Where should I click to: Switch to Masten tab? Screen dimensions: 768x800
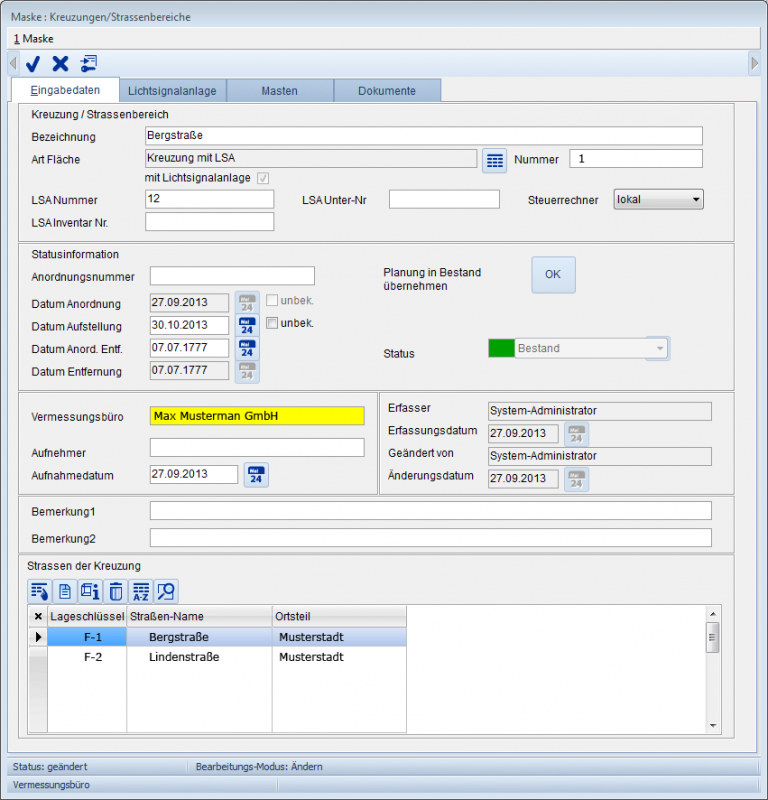point(280,91)
